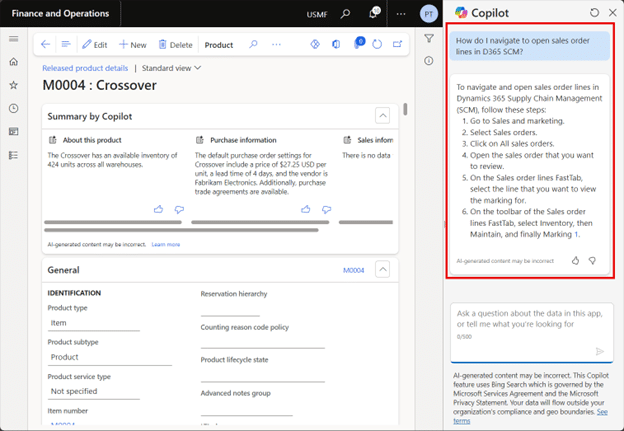The image size is (624, 431).
Task: Click the back arrow in action bar
Action: 45,45
